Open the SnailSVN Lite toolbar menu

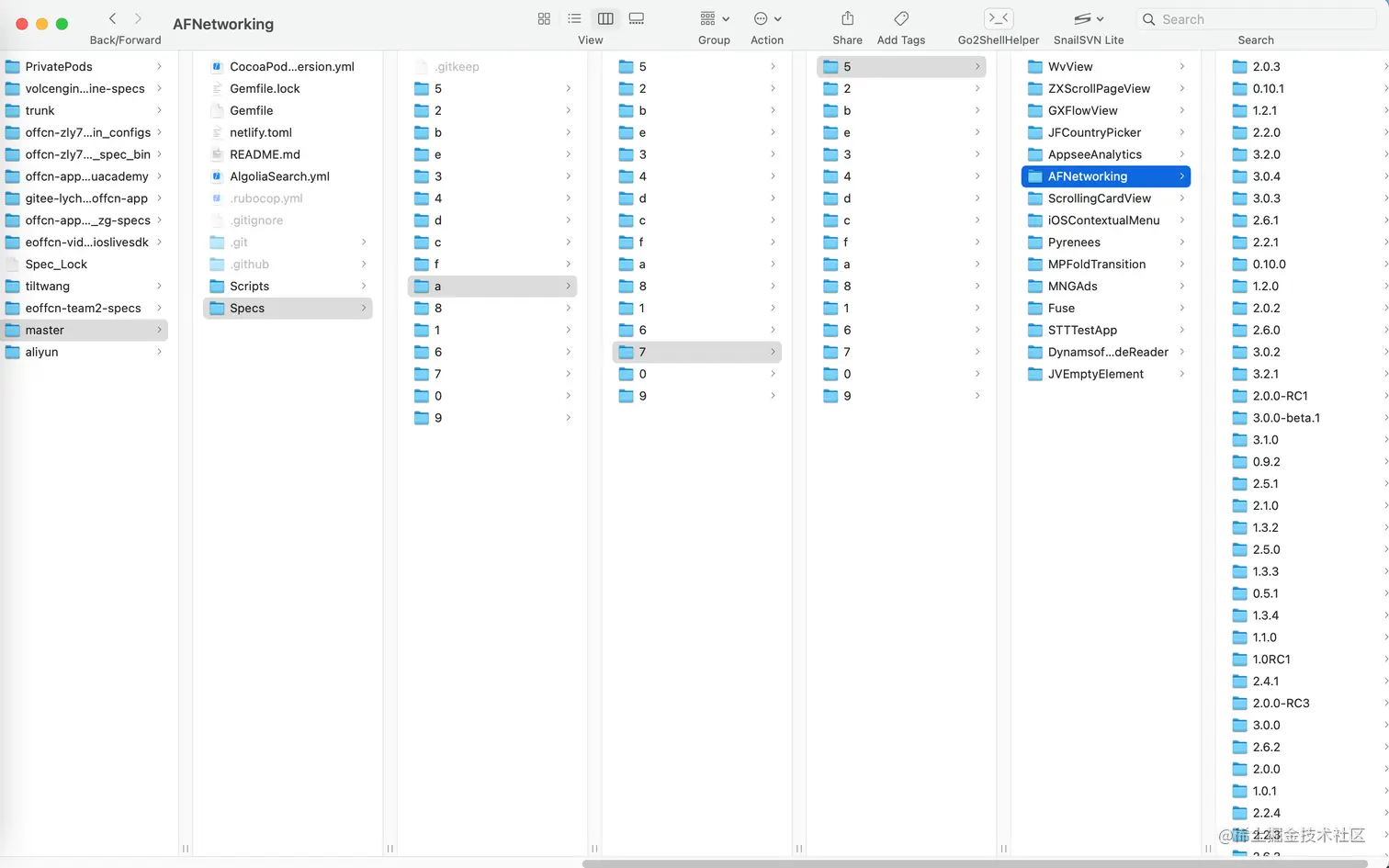(x=1089, y=18)
